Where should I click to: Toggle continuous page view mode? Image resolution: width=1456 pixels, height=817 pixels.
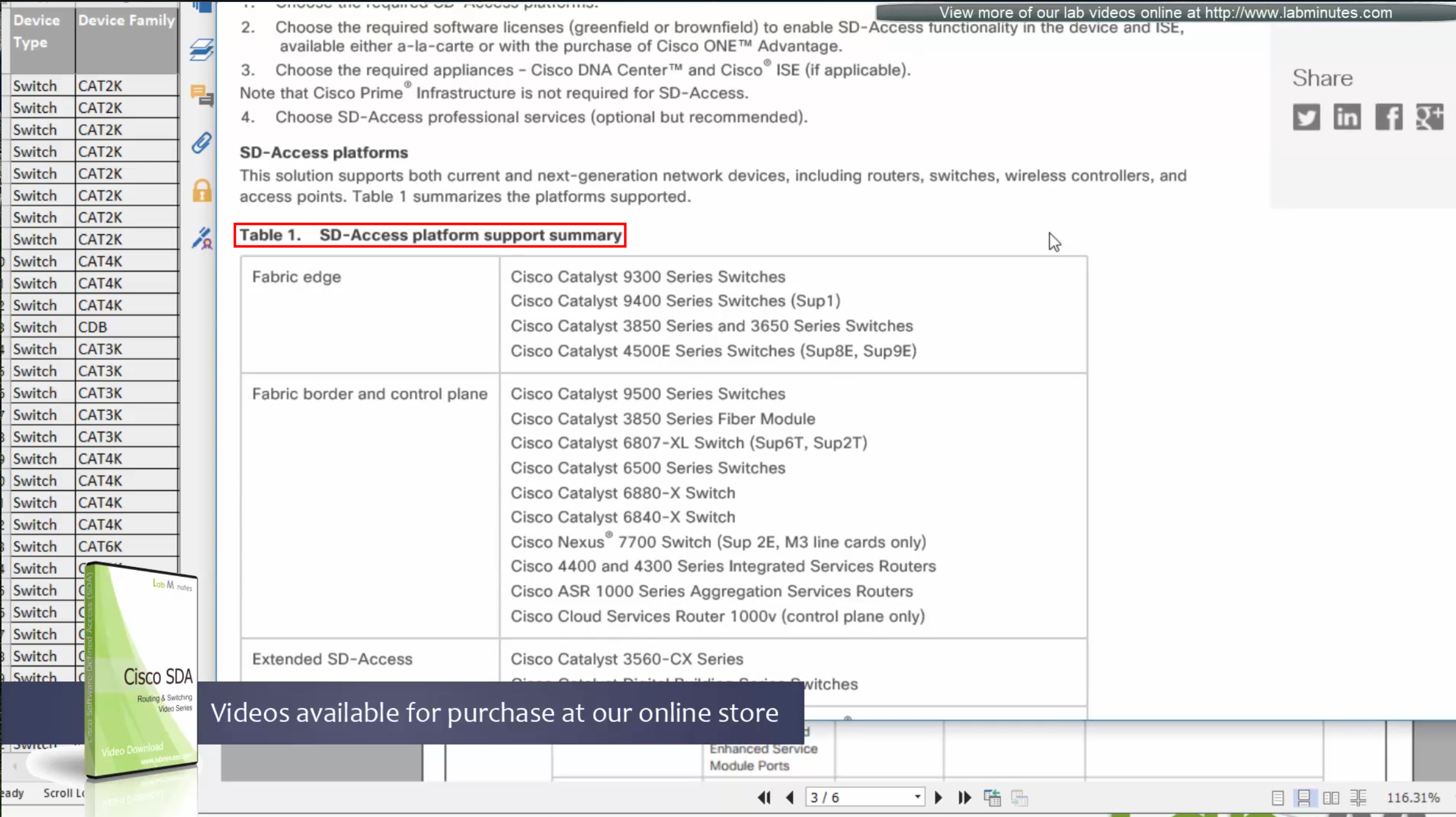pos(1304,798)
